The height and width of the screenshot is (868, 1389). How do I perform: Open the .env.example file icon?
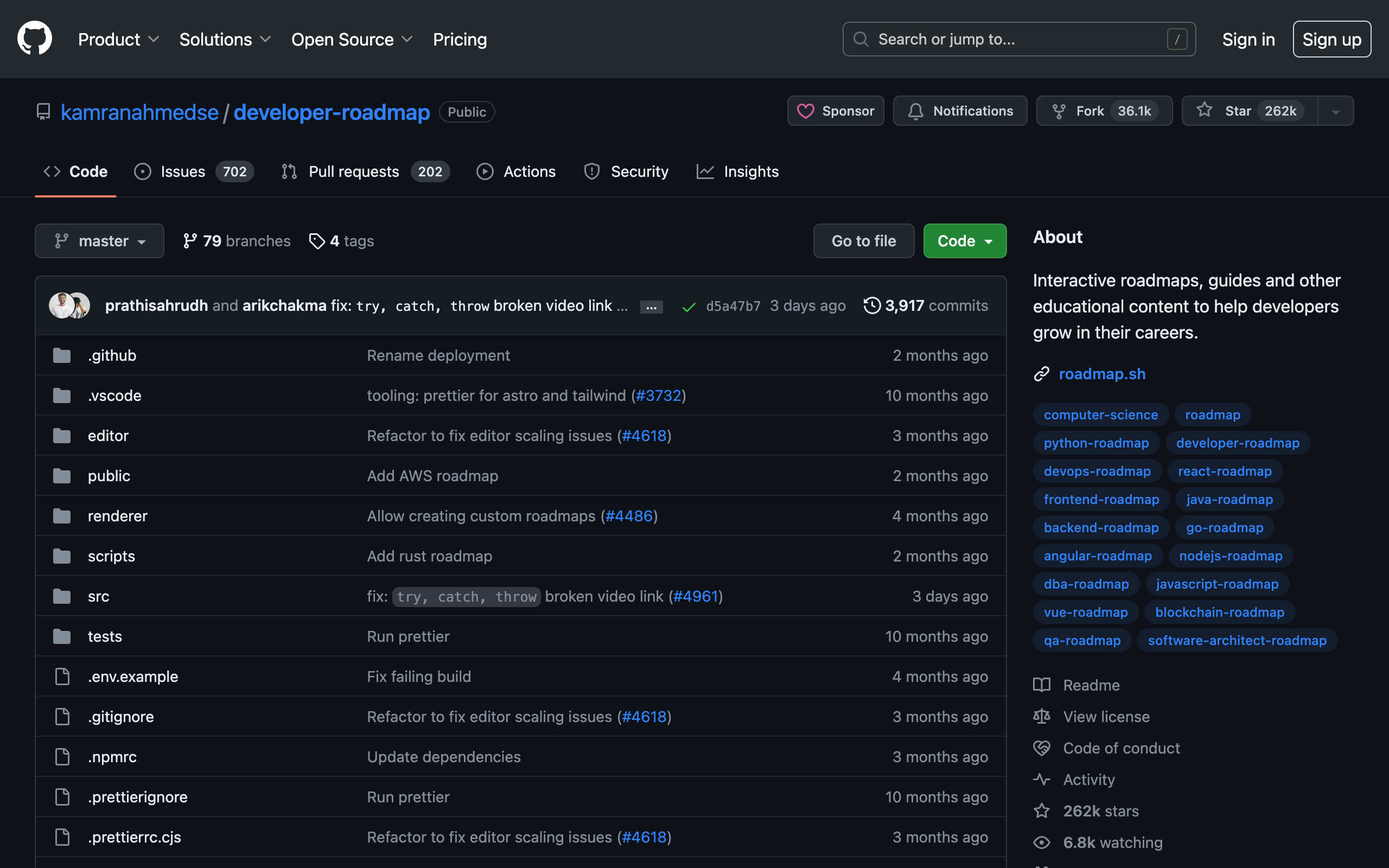(x=62, y=677)
